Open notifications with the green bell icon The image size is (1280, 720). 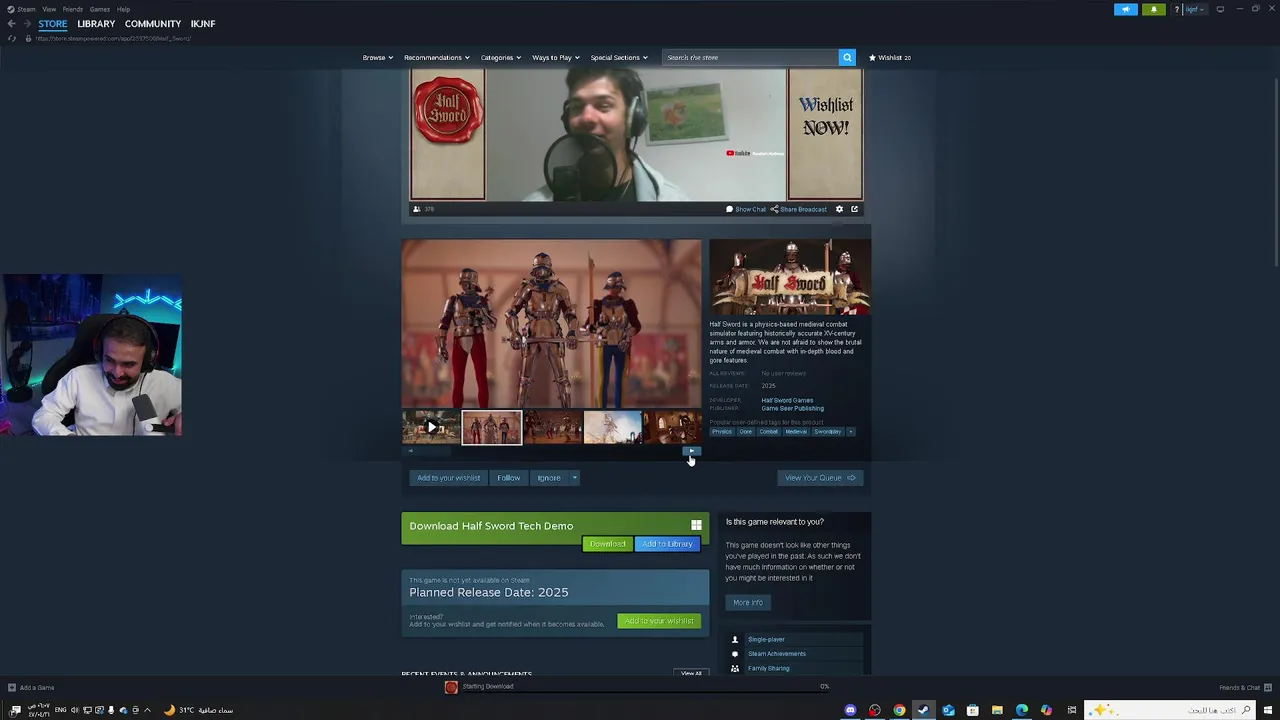[1153, 9]
